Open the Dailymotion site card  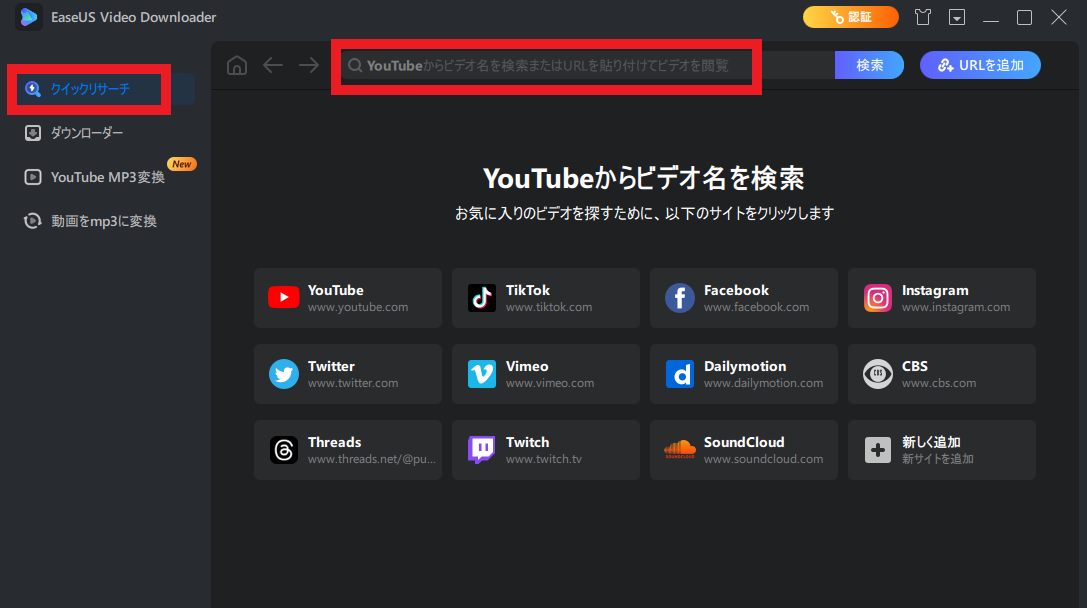tap(744, 374)
